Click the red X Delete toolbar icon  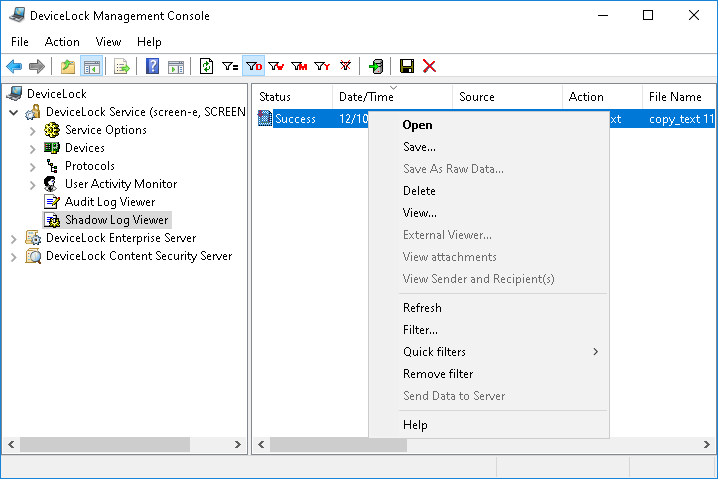tap(430, 67)
